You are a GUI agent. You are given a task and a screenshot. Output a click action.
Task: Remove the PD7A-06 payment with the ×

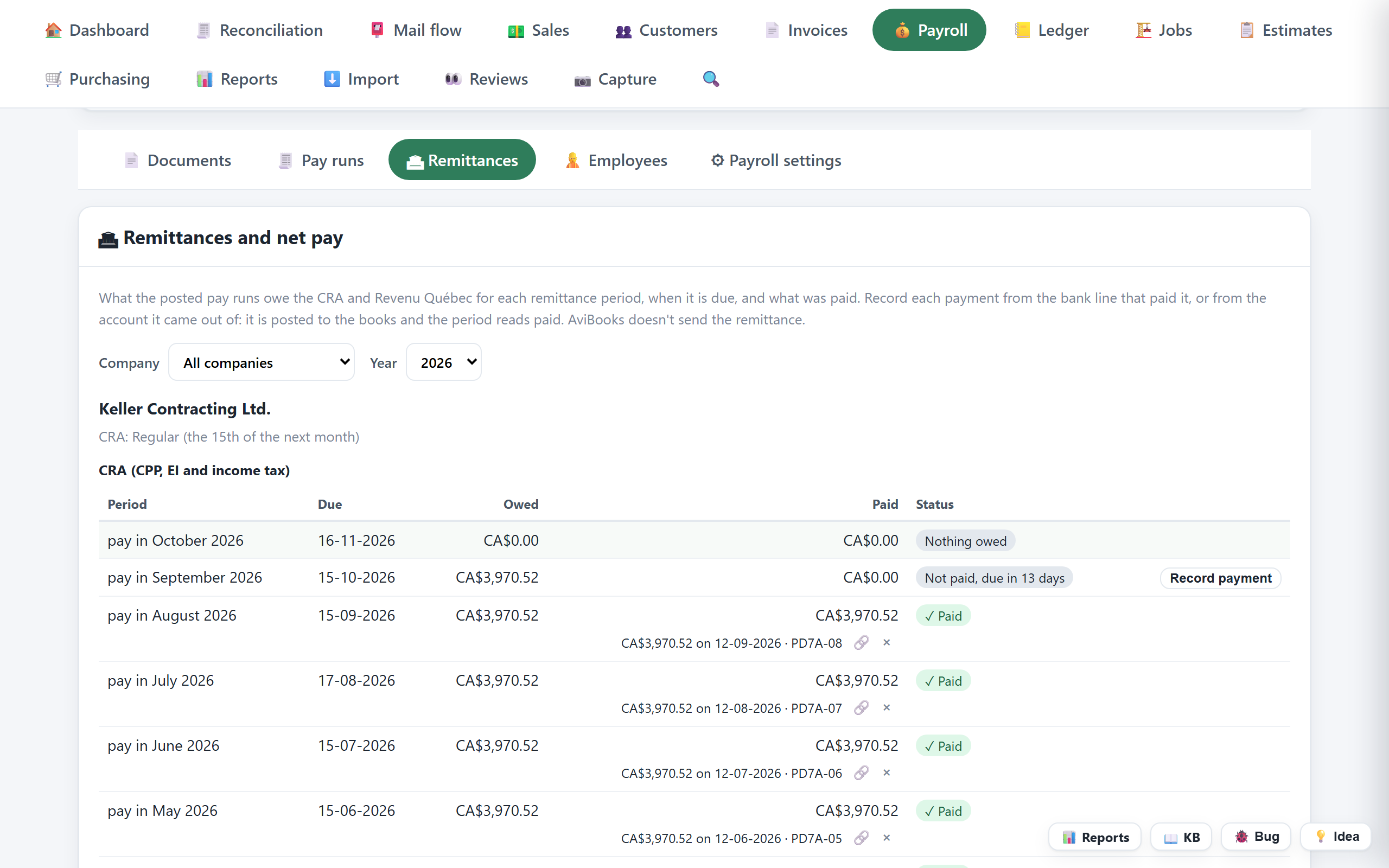tap(886, 773)
